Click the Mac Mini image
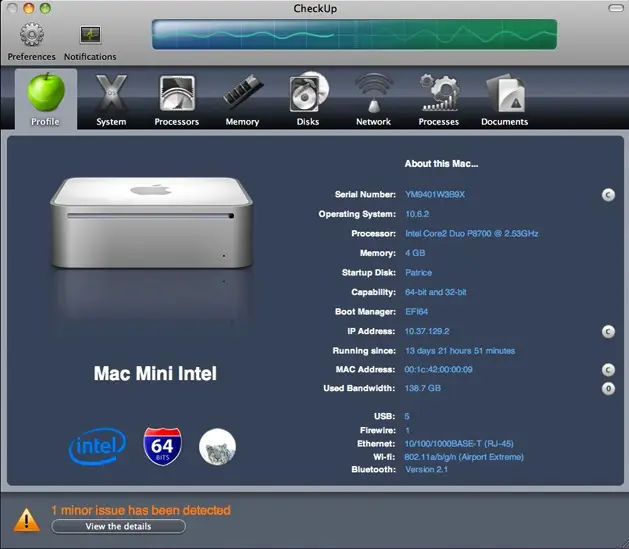The image size is (629, 549). click(152, 223)
